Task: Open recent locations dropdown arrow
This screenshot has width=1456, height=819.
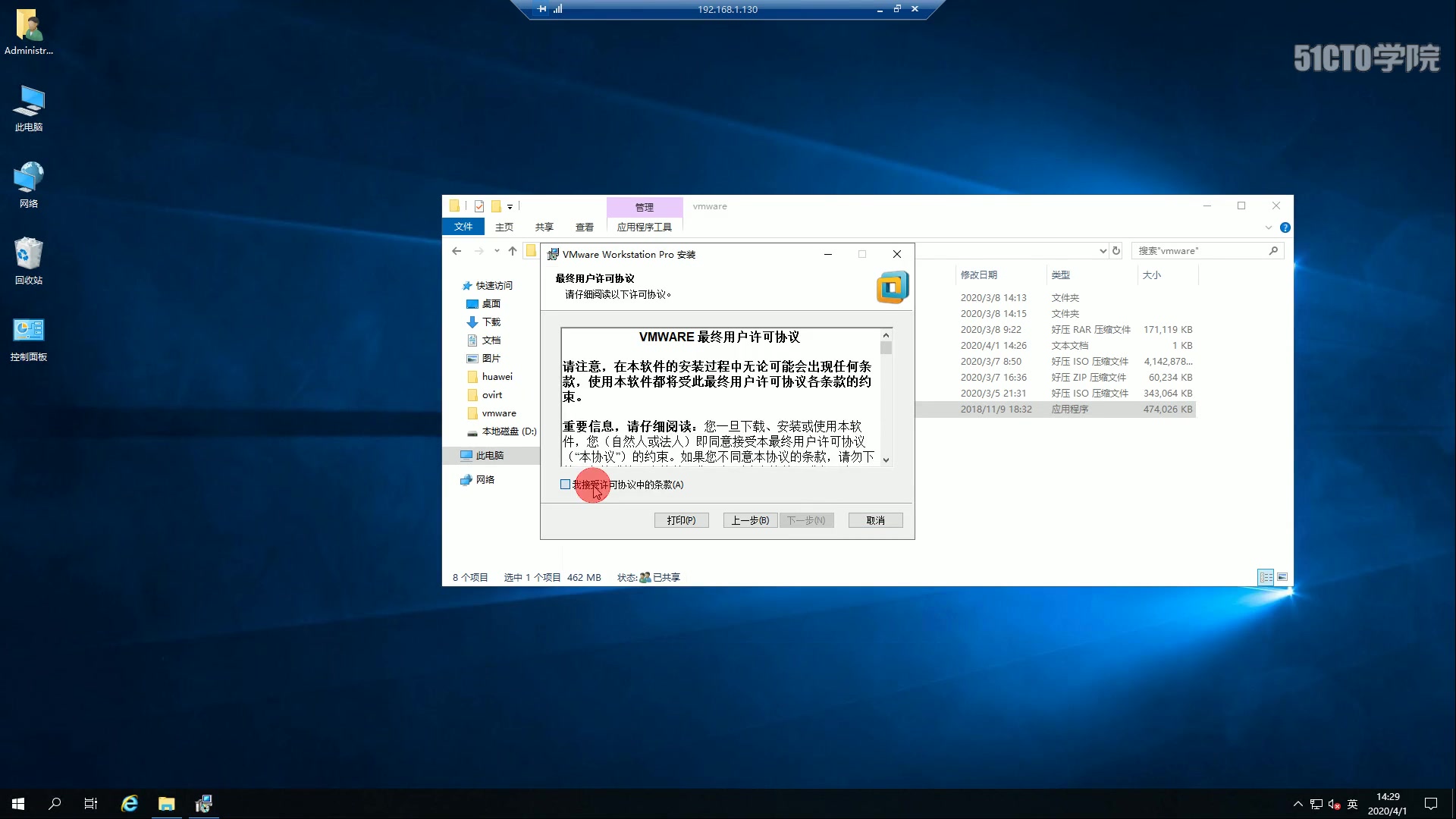Action: [x=497, y=251]
